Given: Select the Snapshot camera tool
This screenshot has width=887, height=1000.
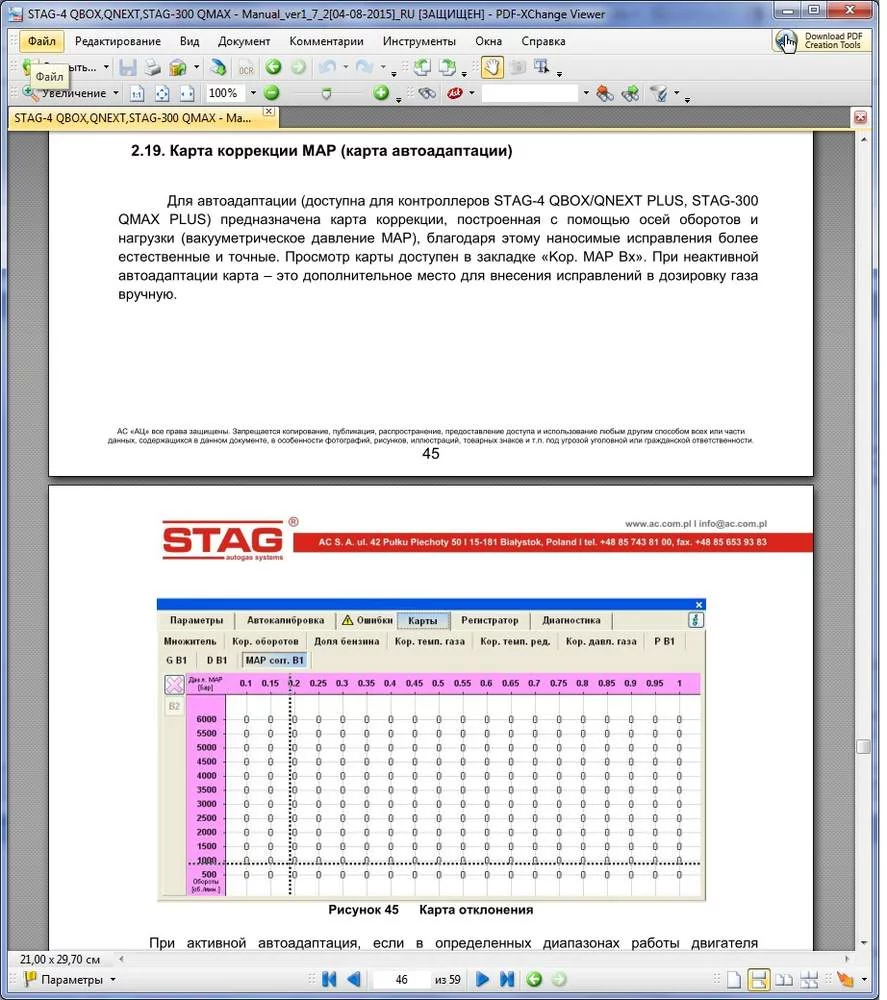Looking at the screenshot, I should click(518, 67).
